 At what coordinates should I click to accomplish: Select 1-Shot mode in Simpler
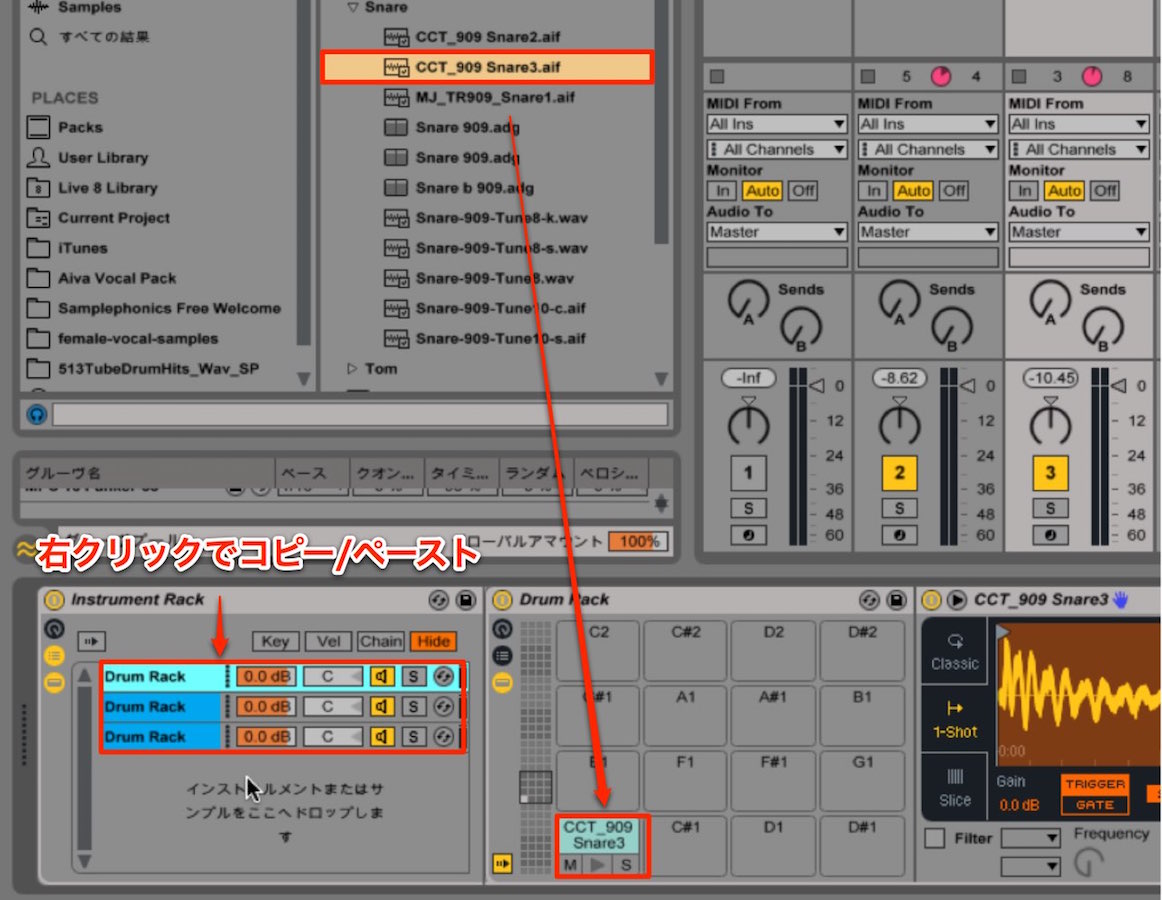(x=954, y=719)
